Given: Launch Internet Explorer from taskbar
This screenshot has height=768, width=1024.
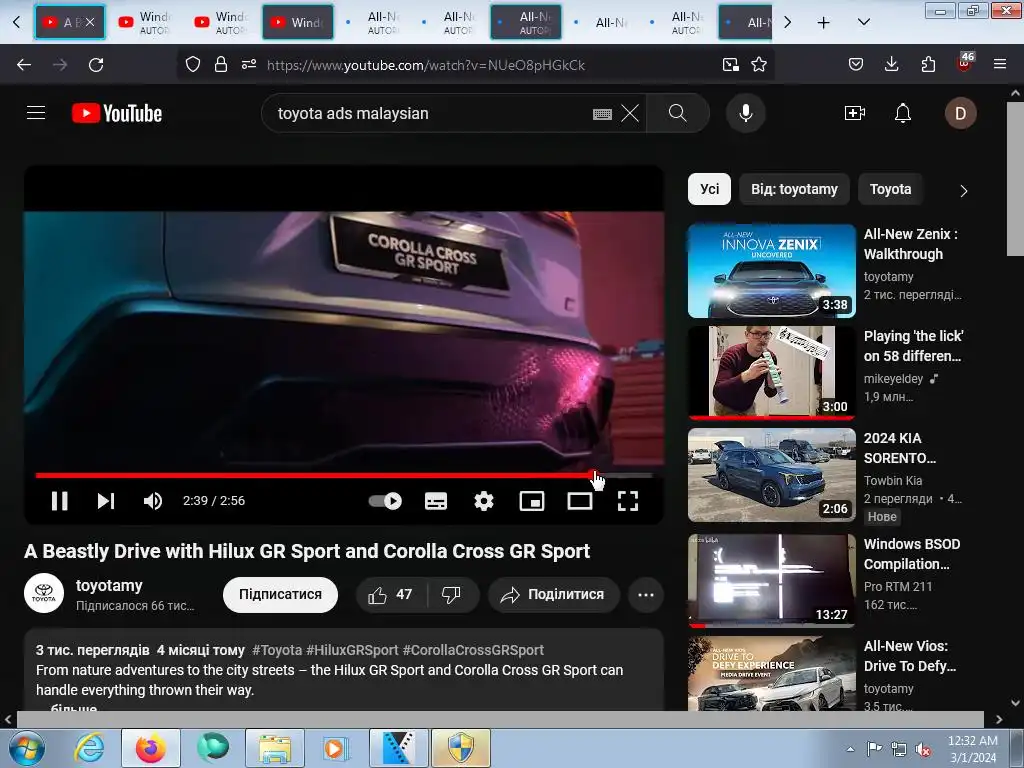Looking at the screenshot, I should (x=89, y=748).
